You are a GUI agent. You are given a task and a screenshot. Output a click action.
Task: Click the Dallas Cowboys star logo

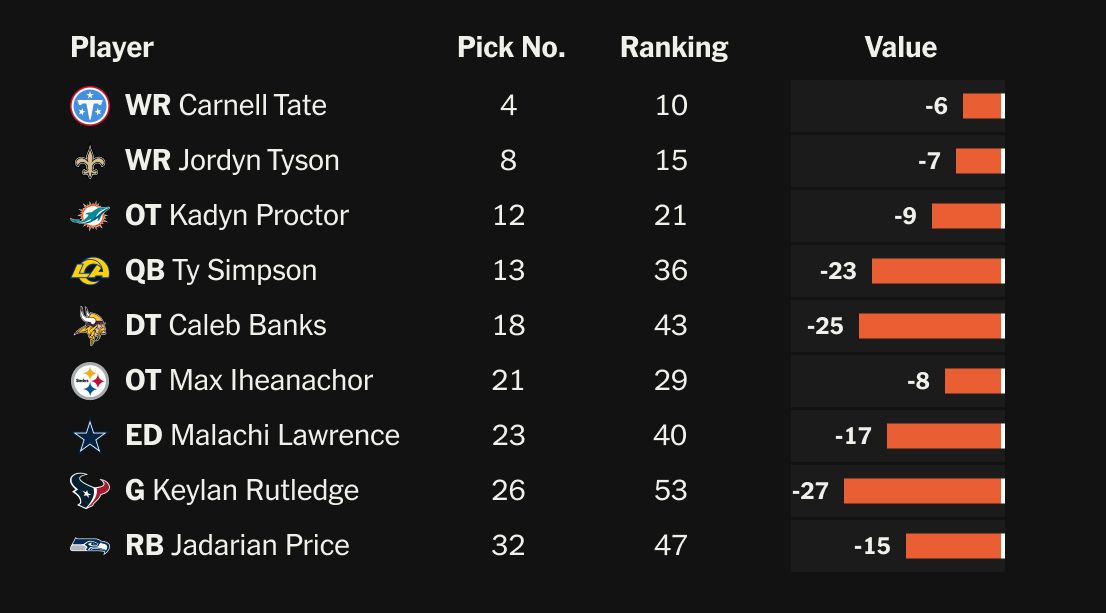coord(90,436)
